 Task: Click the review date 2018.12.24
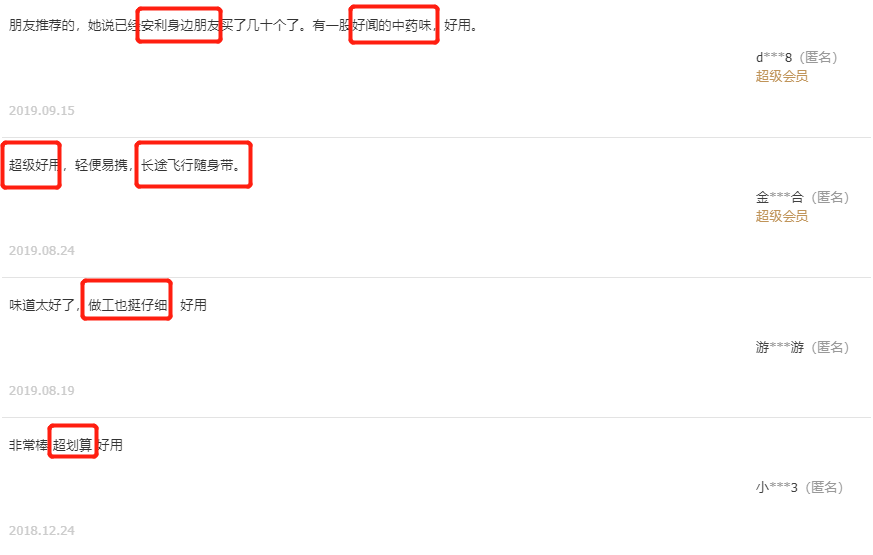point(42,531)
